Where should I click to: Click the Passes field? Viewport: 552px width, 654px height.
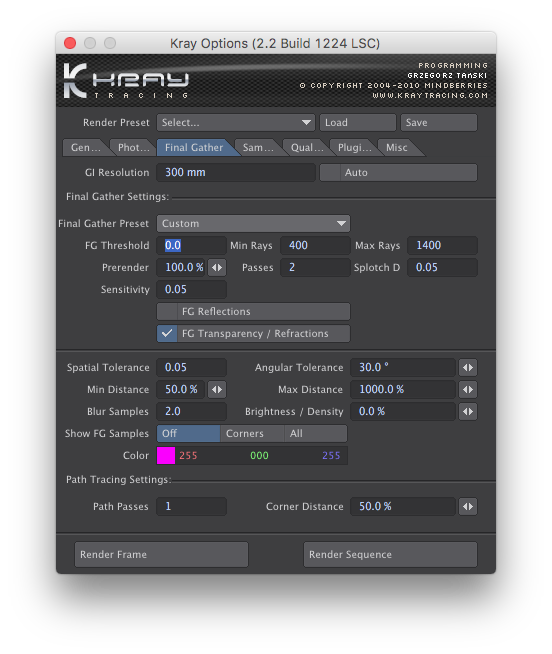coord(315,268)
